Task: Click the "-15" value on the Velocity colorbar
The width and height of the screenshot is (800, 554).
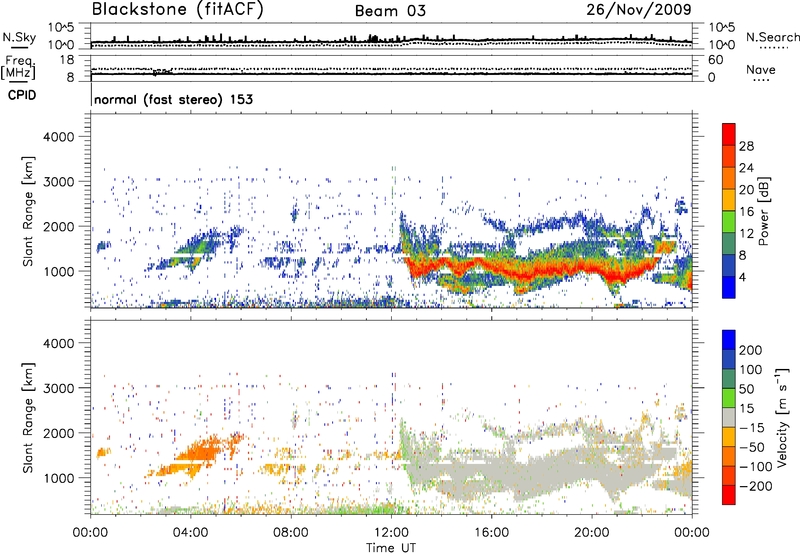Action: click(x=752, y=427)
